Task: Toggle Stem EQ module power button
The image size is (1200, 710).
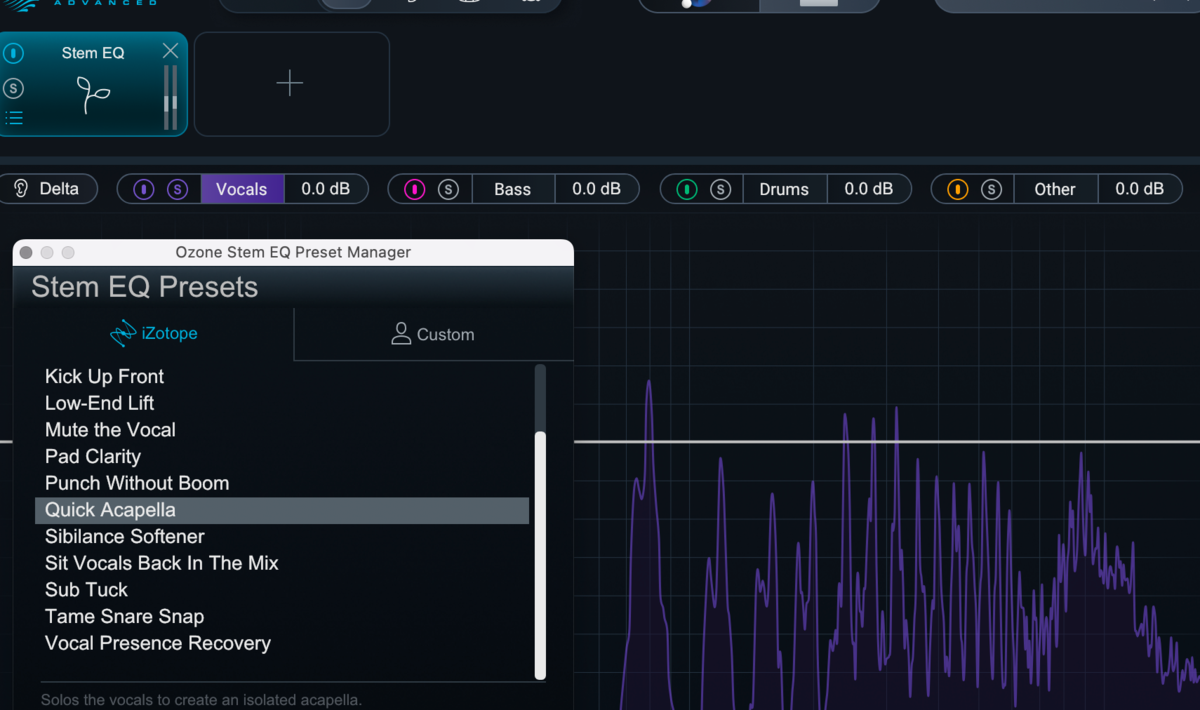Action: [14, 53]
